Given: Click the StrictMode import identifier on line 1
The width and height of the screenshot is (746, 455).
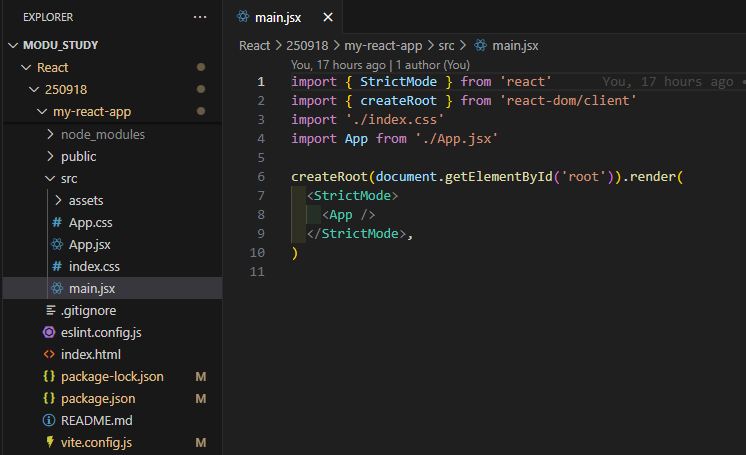Looking at the screenshot, I should click(398, 81).
